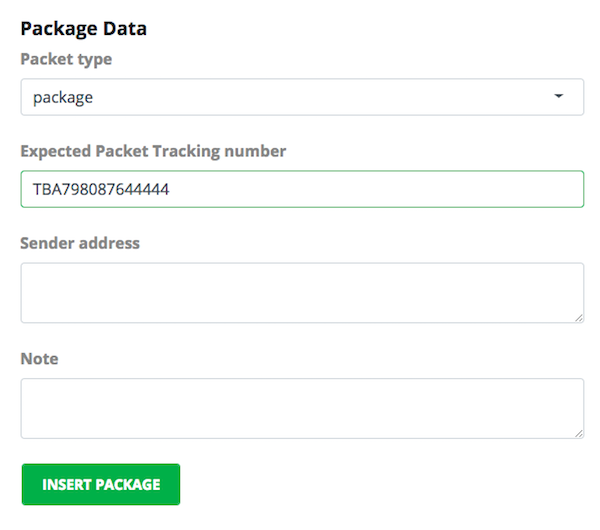This screenshot has height=530, width=600.
Task: Click the 'TBA' prefix in tracking field
Action: pyautogui.click(x=47, y=189)
